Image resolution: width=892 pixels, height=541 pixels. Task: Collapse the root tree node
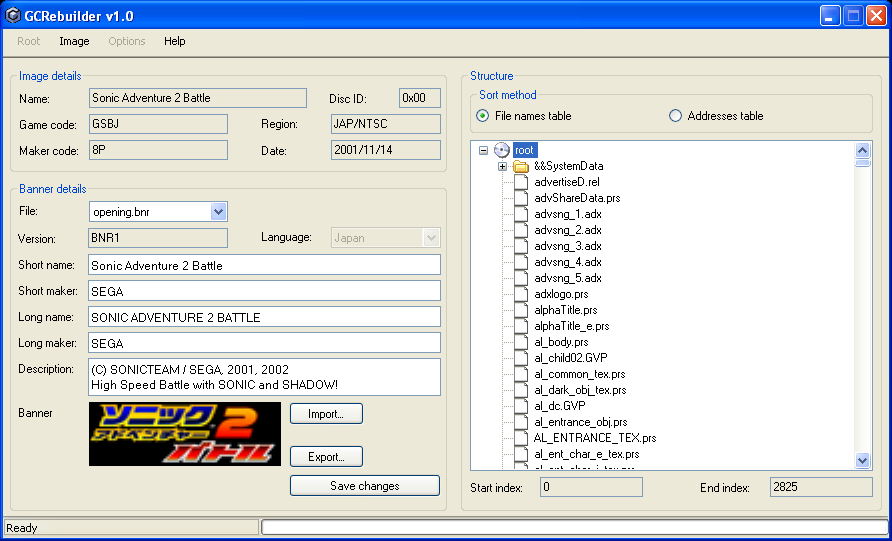point(484,151)
